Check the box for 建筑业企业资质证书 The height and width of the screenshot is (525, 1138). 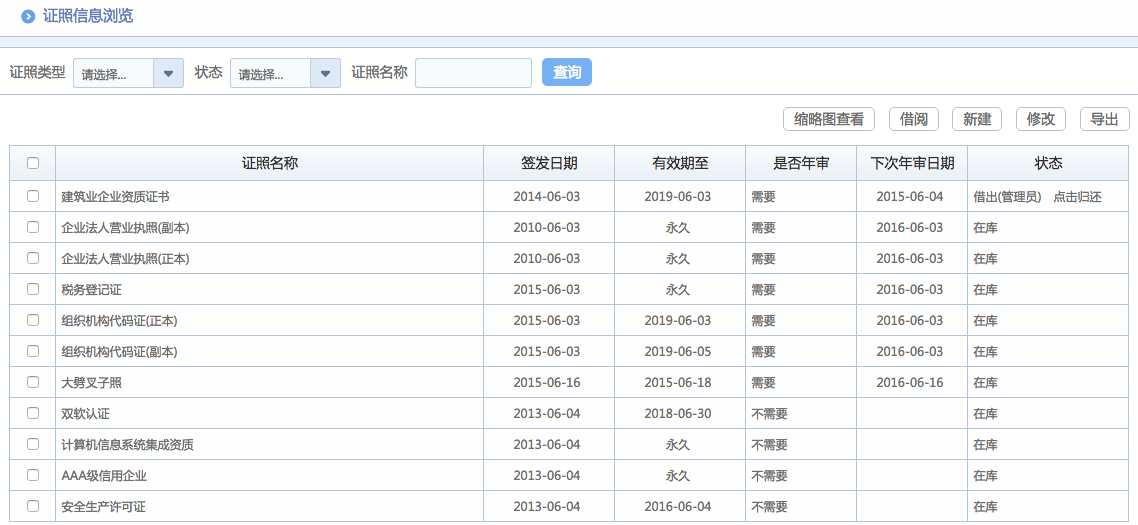coord(33,196)
